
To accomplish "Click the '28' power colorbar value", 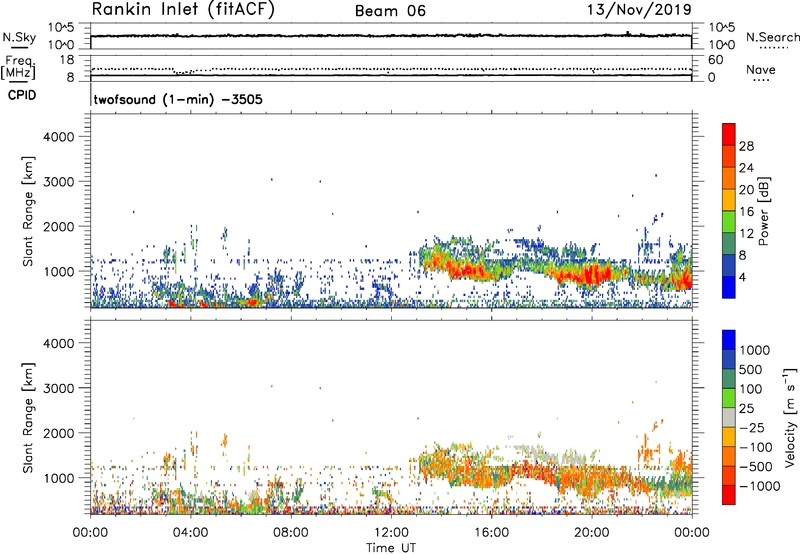I will pyautogui.click(x=746, y=146).
